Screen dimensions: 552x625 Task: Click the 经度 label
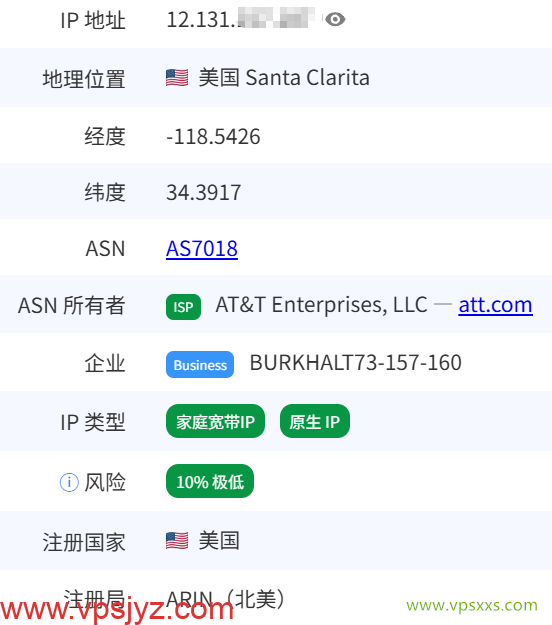(105, 137)
